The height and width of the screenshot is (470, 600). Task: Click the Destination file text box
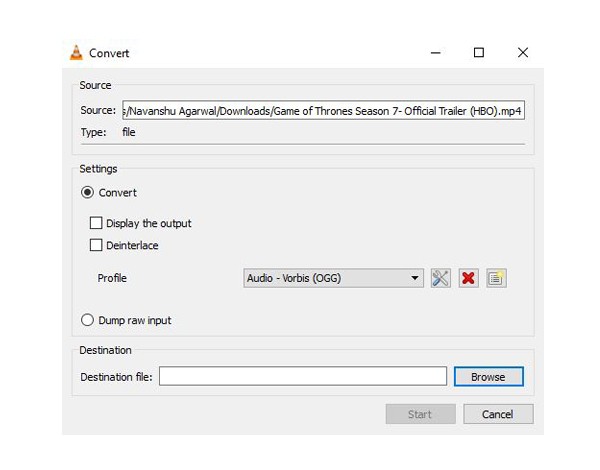point(302,377)
